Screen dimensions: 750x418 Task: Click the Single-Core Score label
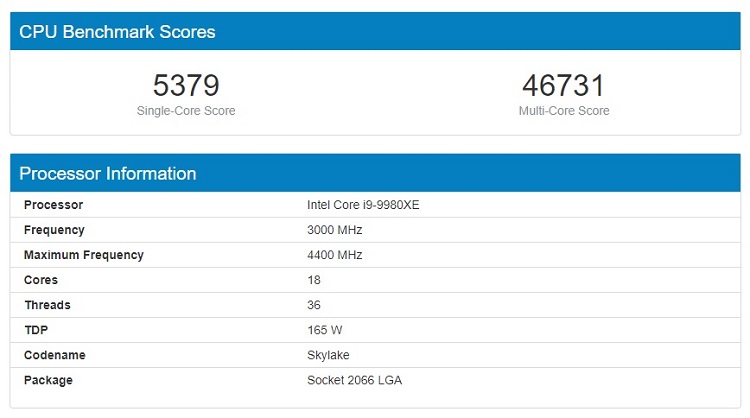pyautogui.click(x=186, y=111)
